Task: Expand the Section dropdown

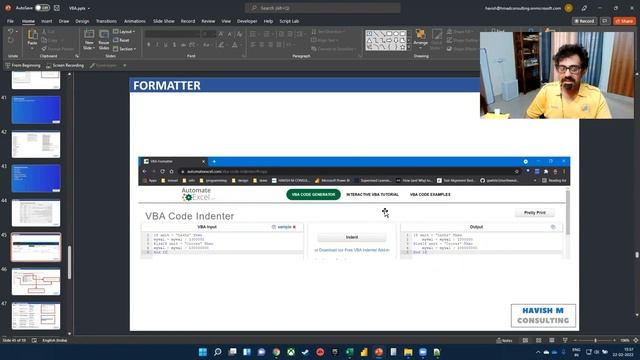Action: pyautogui.click(x=124, y=49)
